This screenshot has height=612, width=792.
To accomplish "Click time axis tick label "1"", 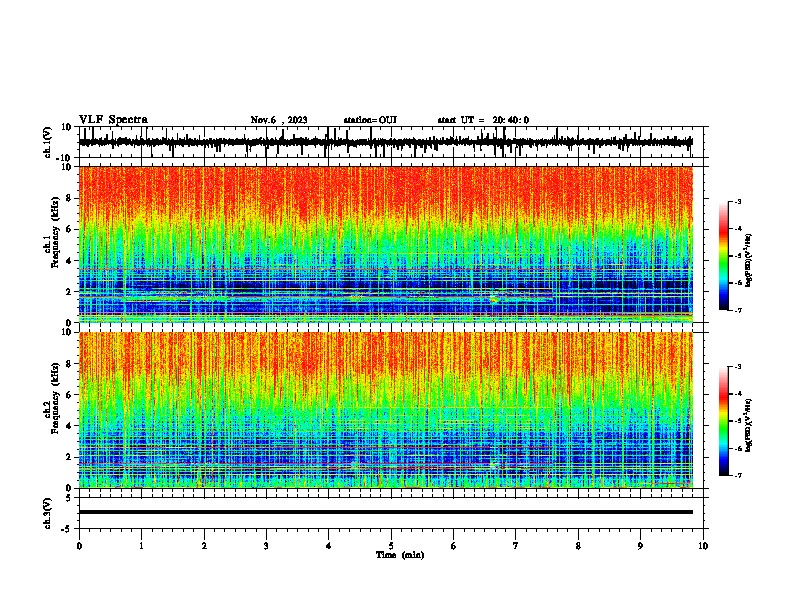I will (x=141, y=546).
